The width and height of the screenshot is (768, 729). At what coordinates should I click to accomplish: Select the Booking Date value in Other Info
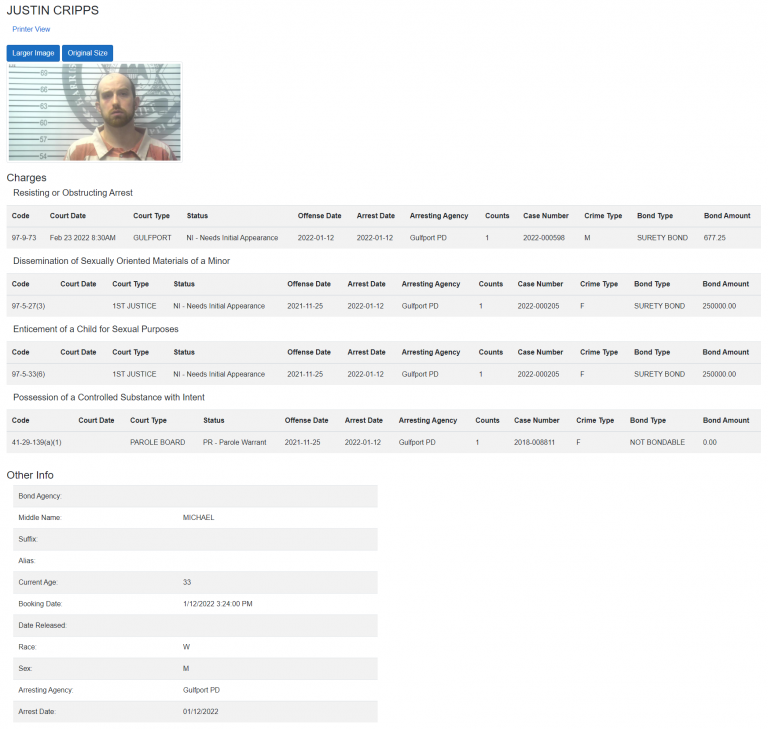[217, 604]
